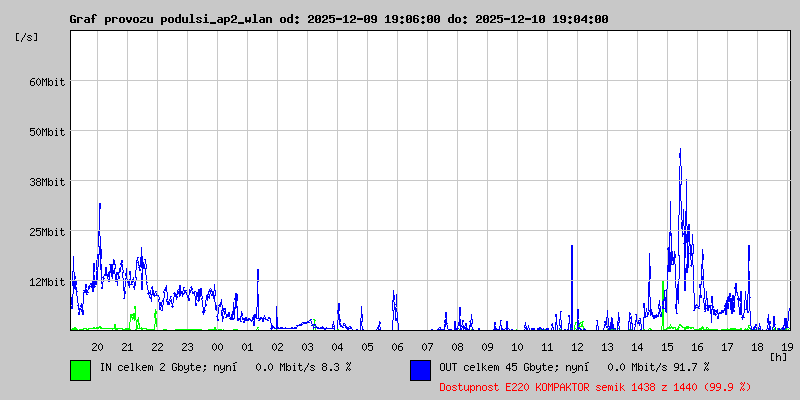Click the hour label '21' on the x-axis

click(x=128, y=347)
